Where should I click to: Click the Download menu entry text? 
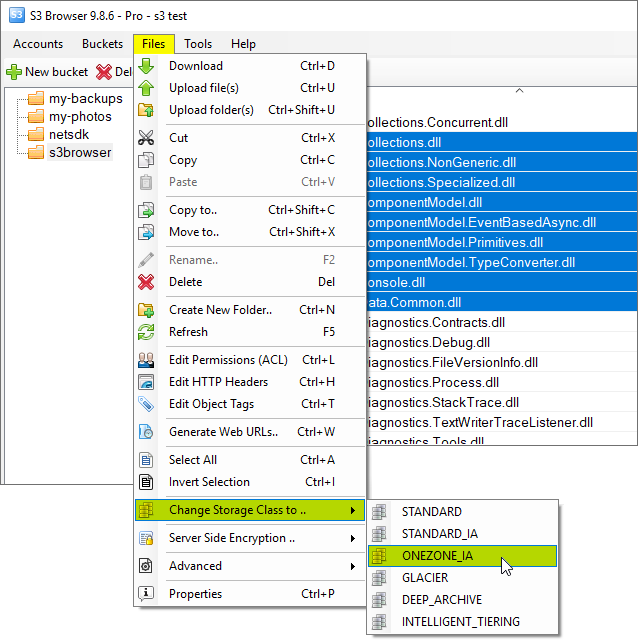pyautogui.click(x=196, y=66)
